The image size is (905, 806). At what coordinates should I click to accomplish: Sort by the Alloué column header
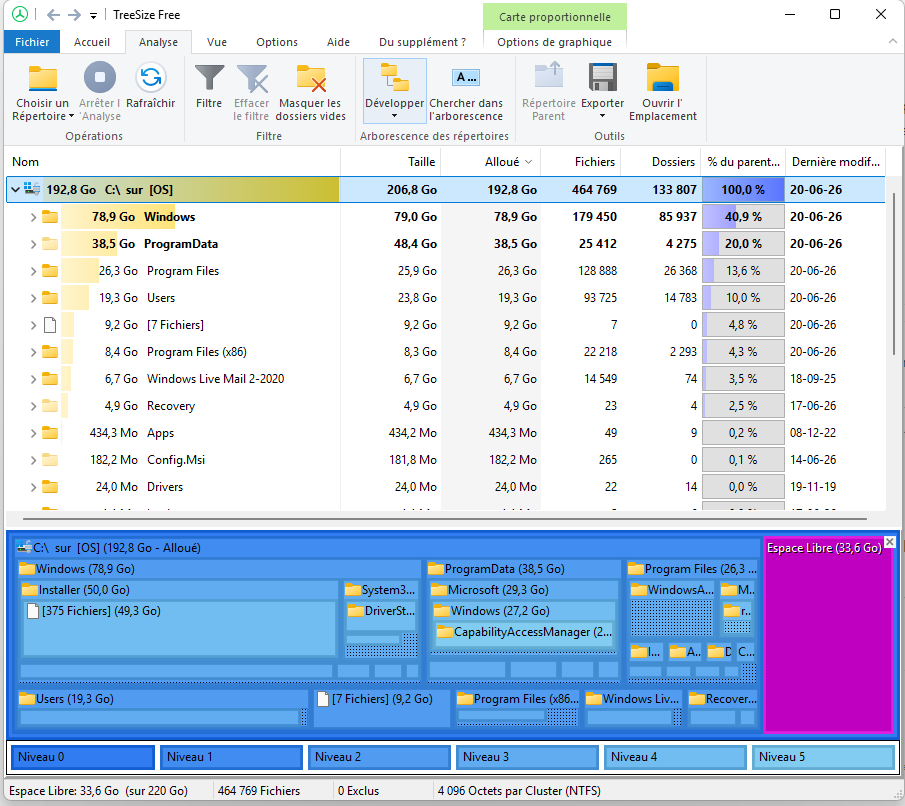pyautogui.click(x=491, y=162)
